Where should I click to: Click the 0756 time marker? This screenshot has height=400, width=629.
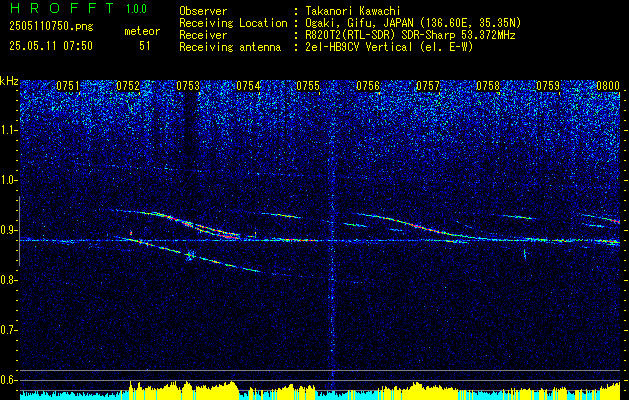coord(368,85)
